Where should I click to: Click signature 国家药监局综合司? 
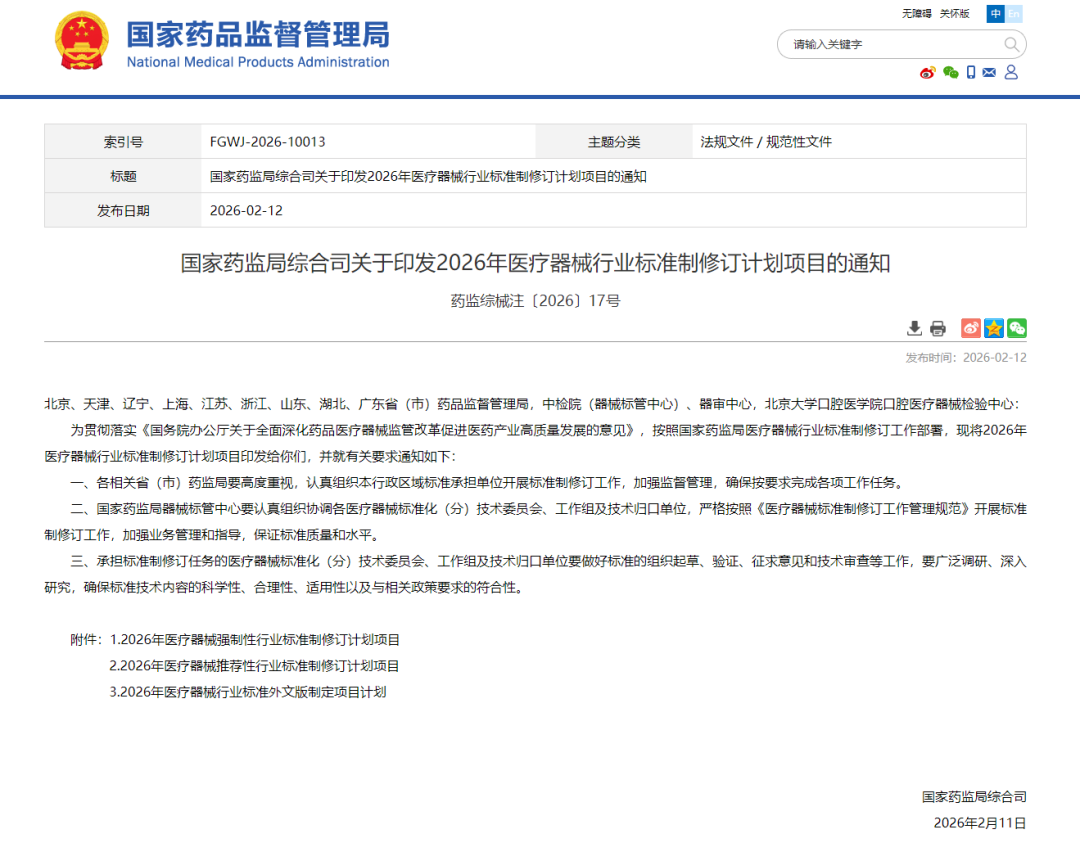click(974, 797)
